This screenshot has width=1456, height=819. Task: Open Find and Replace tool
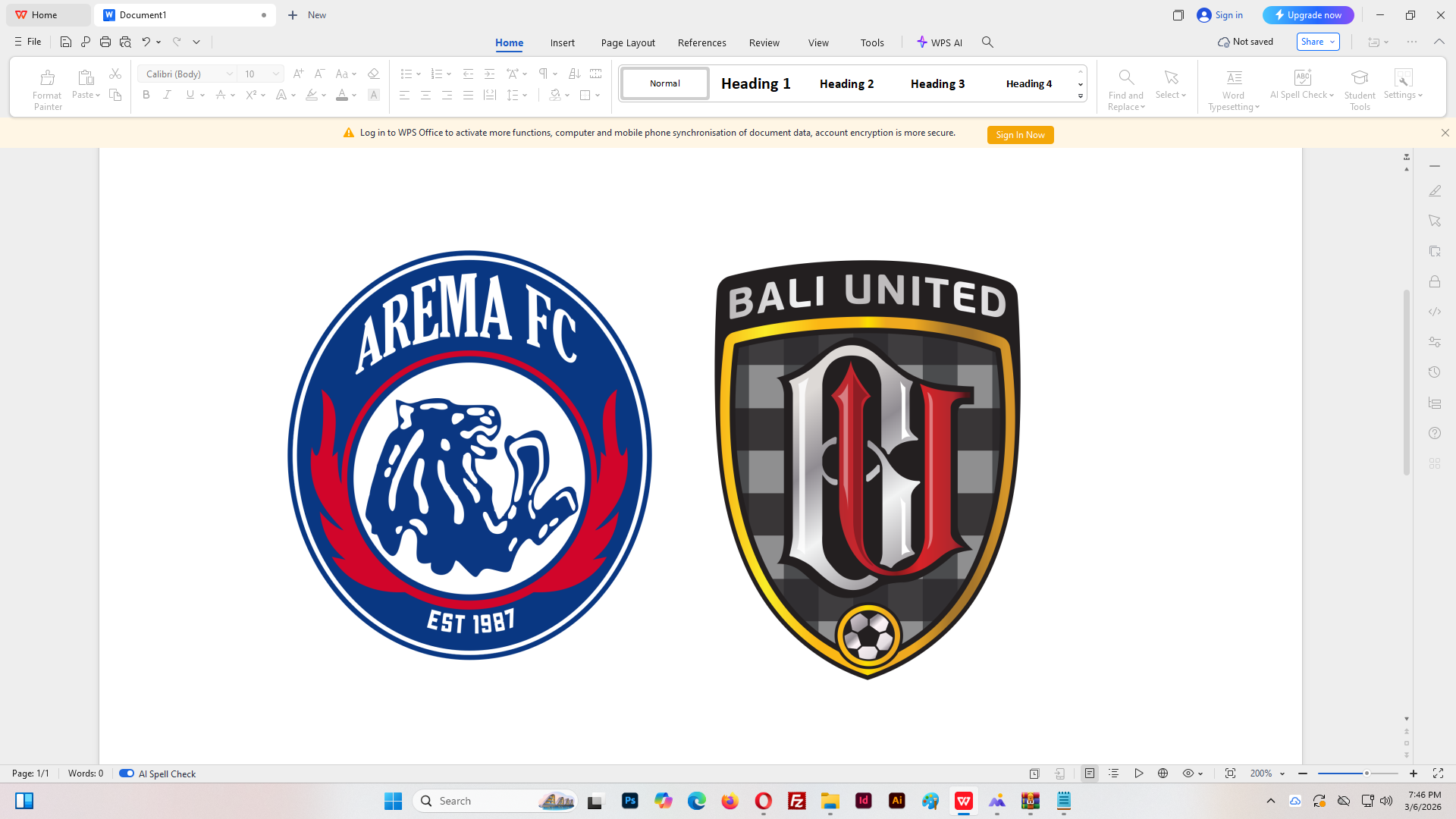(1126, 89)
